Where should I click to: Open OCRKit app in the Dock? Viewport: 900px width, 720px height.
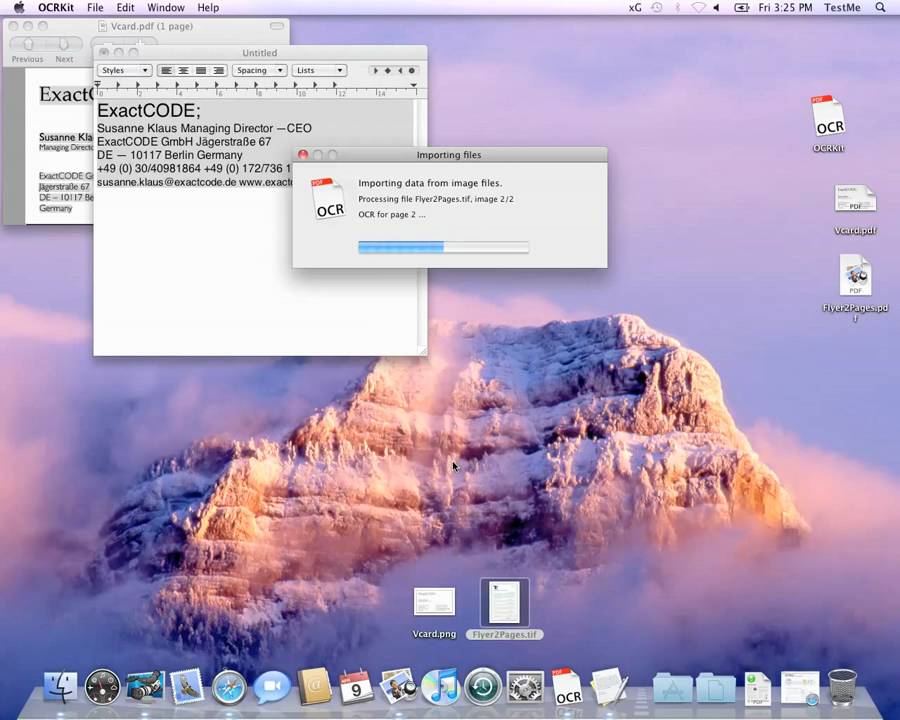[567, 688]
